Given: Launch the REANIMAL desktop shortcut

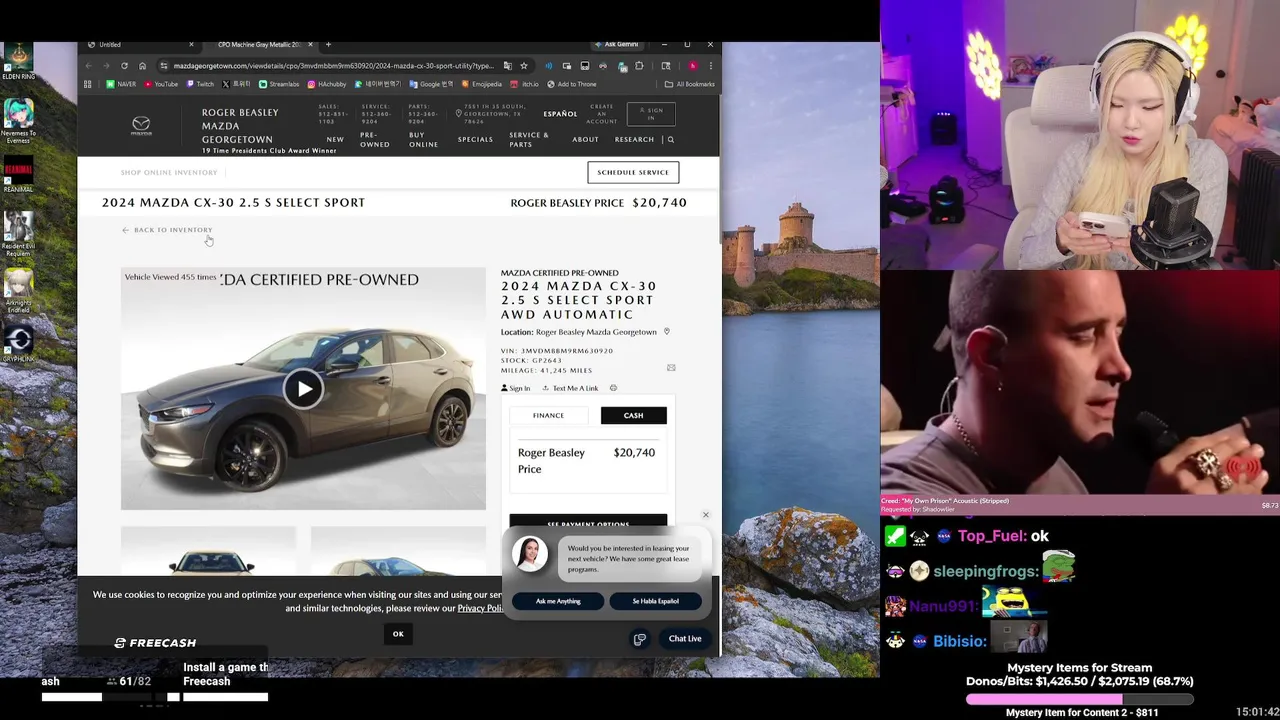Looking at the screenshot, I should point(18,175).
